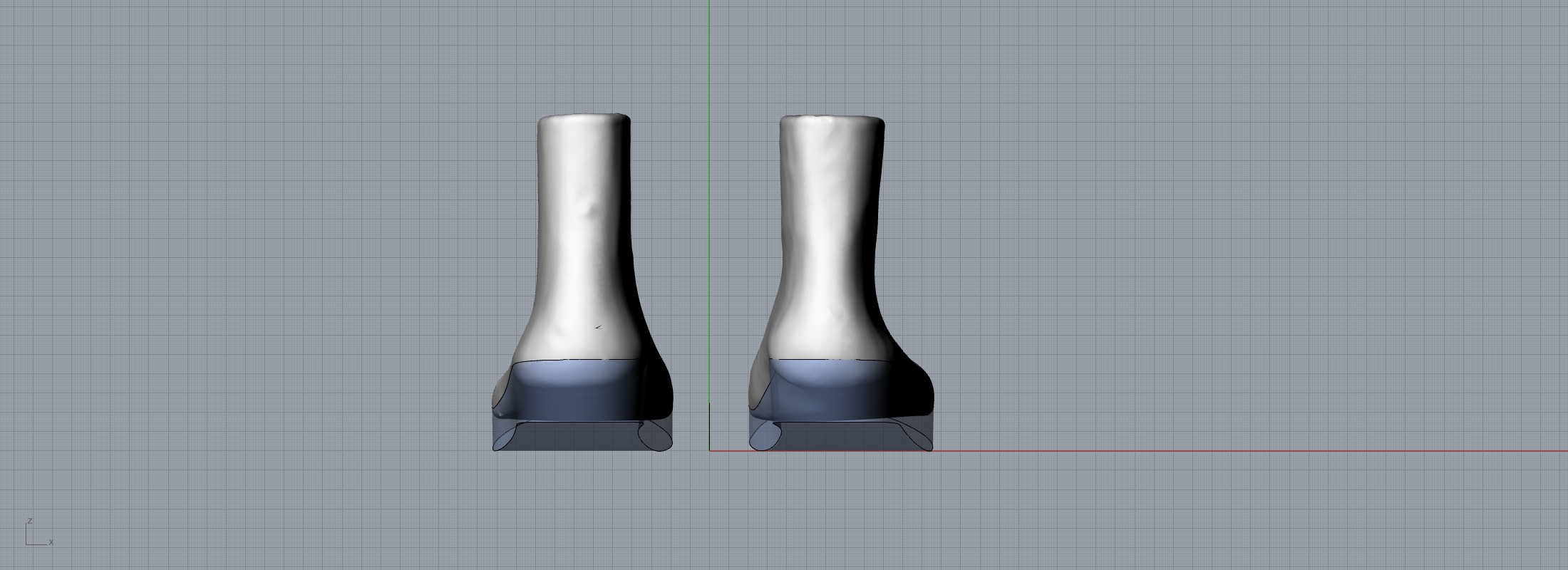The width and height of the screenshot is (1568, 570).
Task: Click the red horizontal axis line
Action: point(1212,450)
